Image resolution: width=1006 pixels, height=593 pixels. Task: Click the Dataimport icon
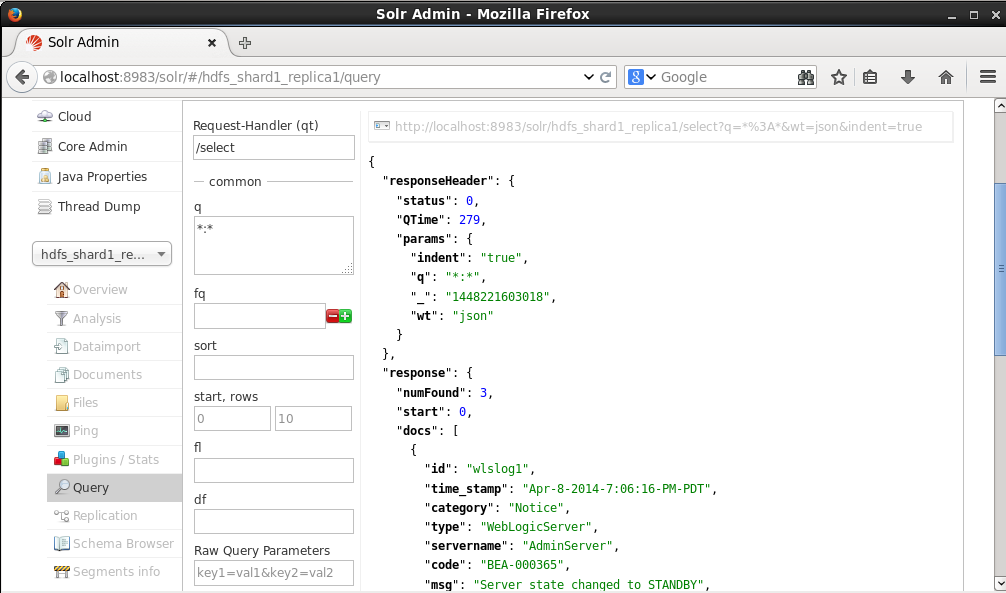[62, 347]
